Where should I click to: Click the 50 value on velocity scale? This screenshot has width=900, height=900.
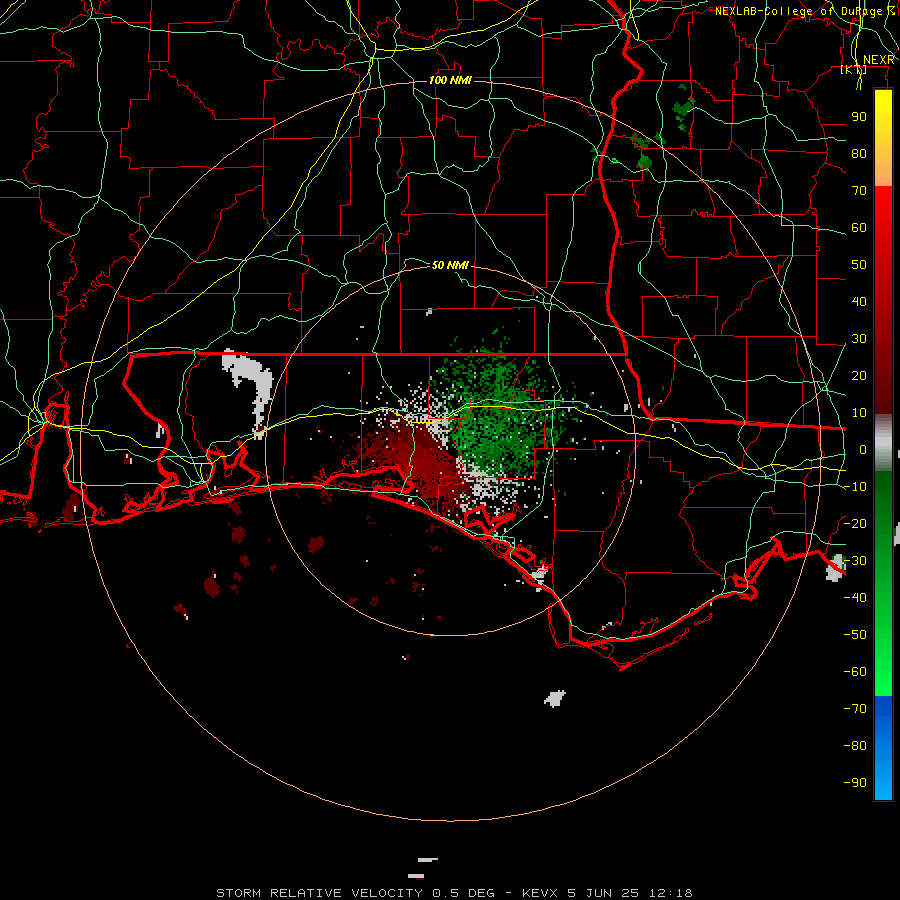859,265
